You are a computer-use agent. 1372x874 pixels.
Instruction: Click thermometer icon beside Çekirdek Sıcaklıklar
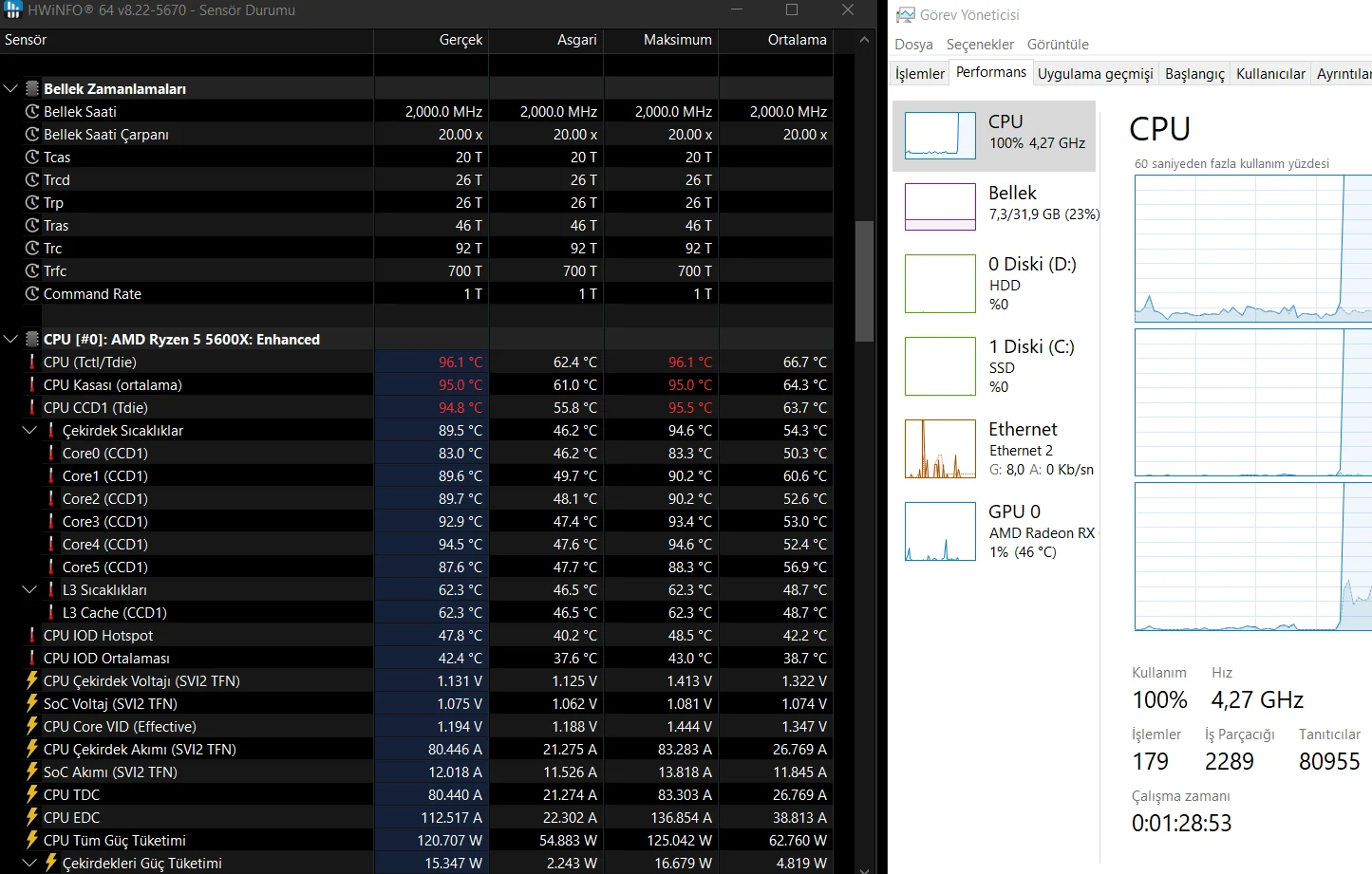click(x=50, y=431)
